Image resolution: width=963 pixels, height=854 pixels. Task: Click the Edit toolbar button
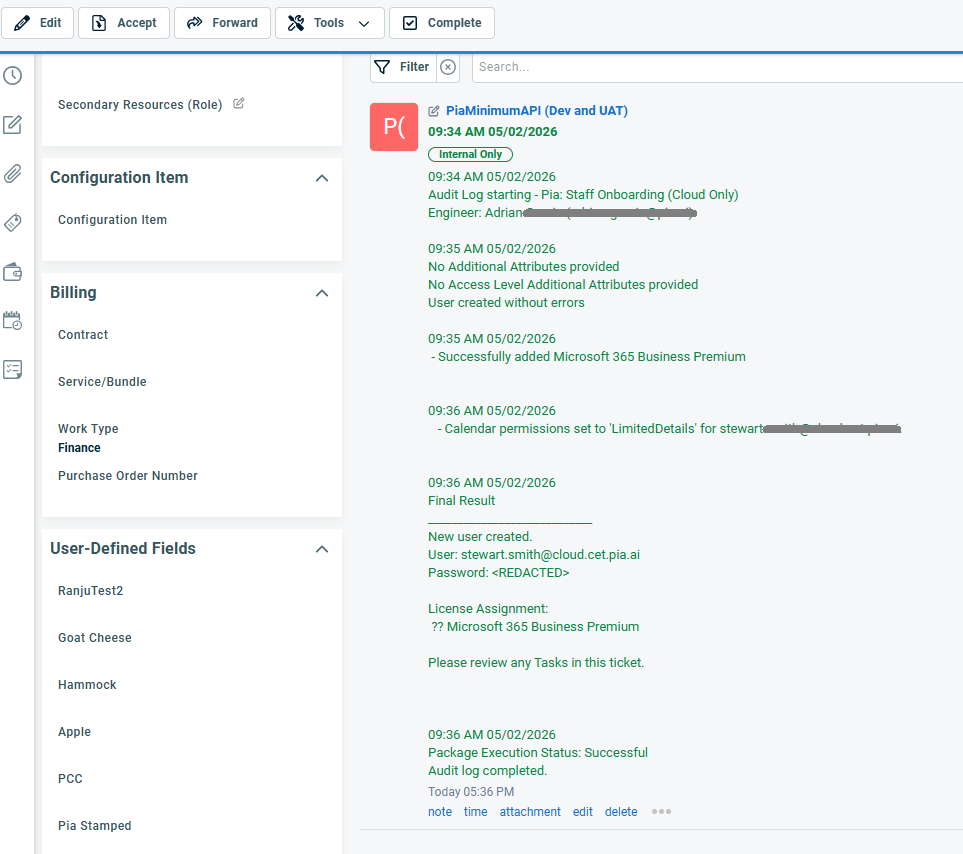[38, 23]
